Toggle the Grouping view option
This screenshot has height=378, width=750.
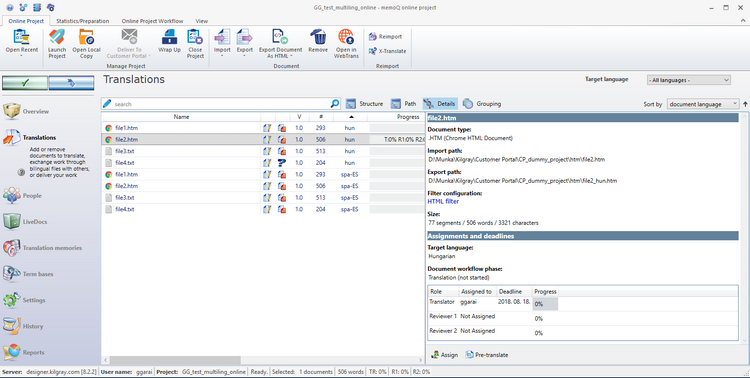(x=482, y=103)
